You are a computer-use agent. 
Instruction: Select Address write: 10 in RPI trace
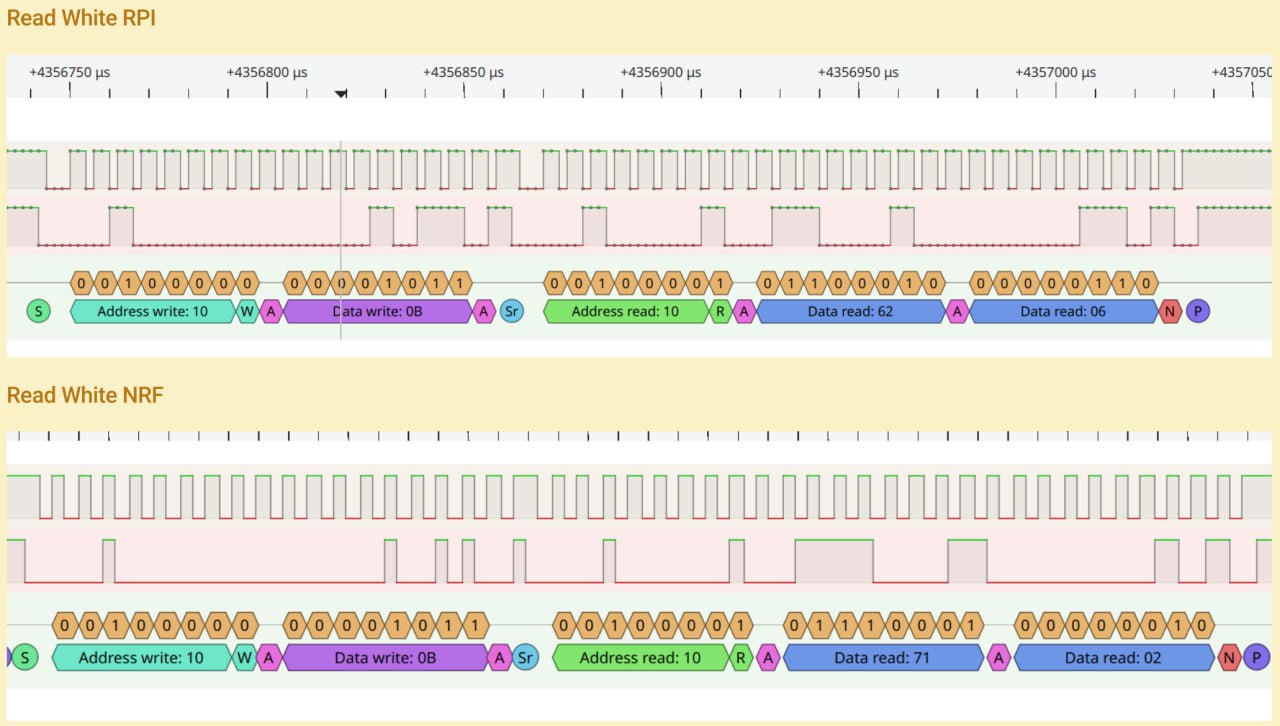pyautogui.click(x=153, y=311)
